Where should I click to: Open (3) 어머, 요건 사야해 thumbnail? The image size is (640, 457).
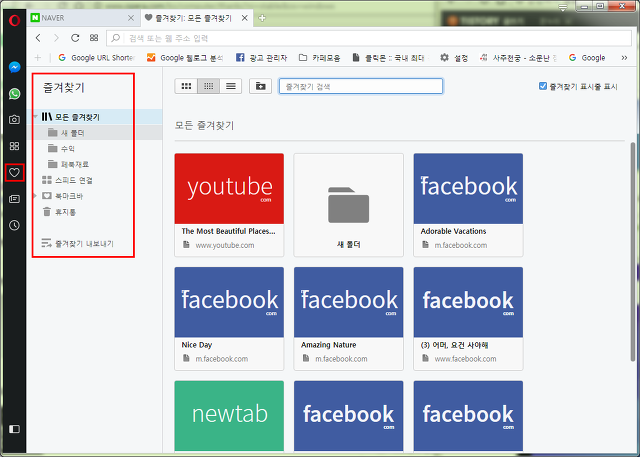tap(468, 319)
